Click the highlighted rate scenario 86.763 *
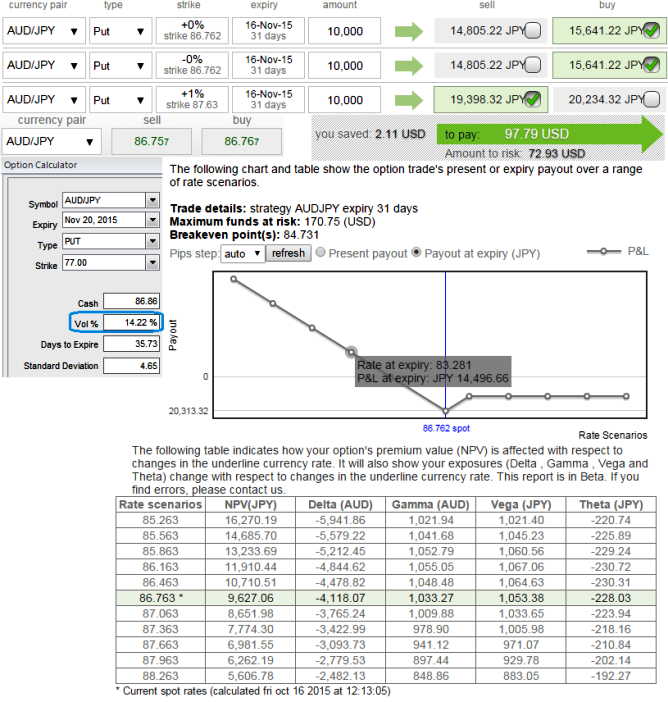 pyautogui.click(x=161, y=598)
